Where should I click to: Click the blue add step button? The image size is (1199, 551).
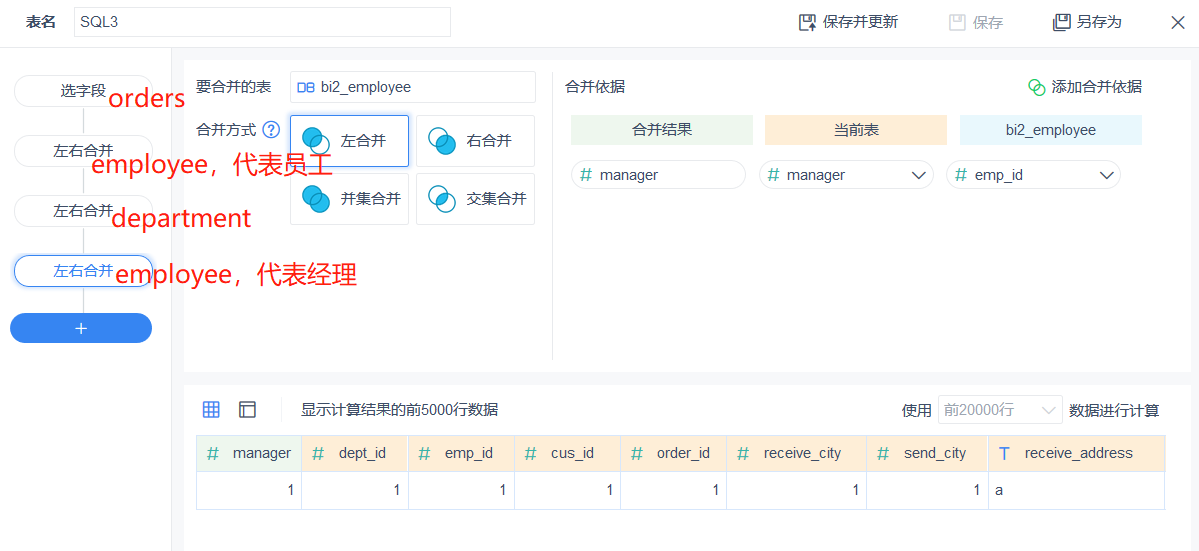pos(81,328)
